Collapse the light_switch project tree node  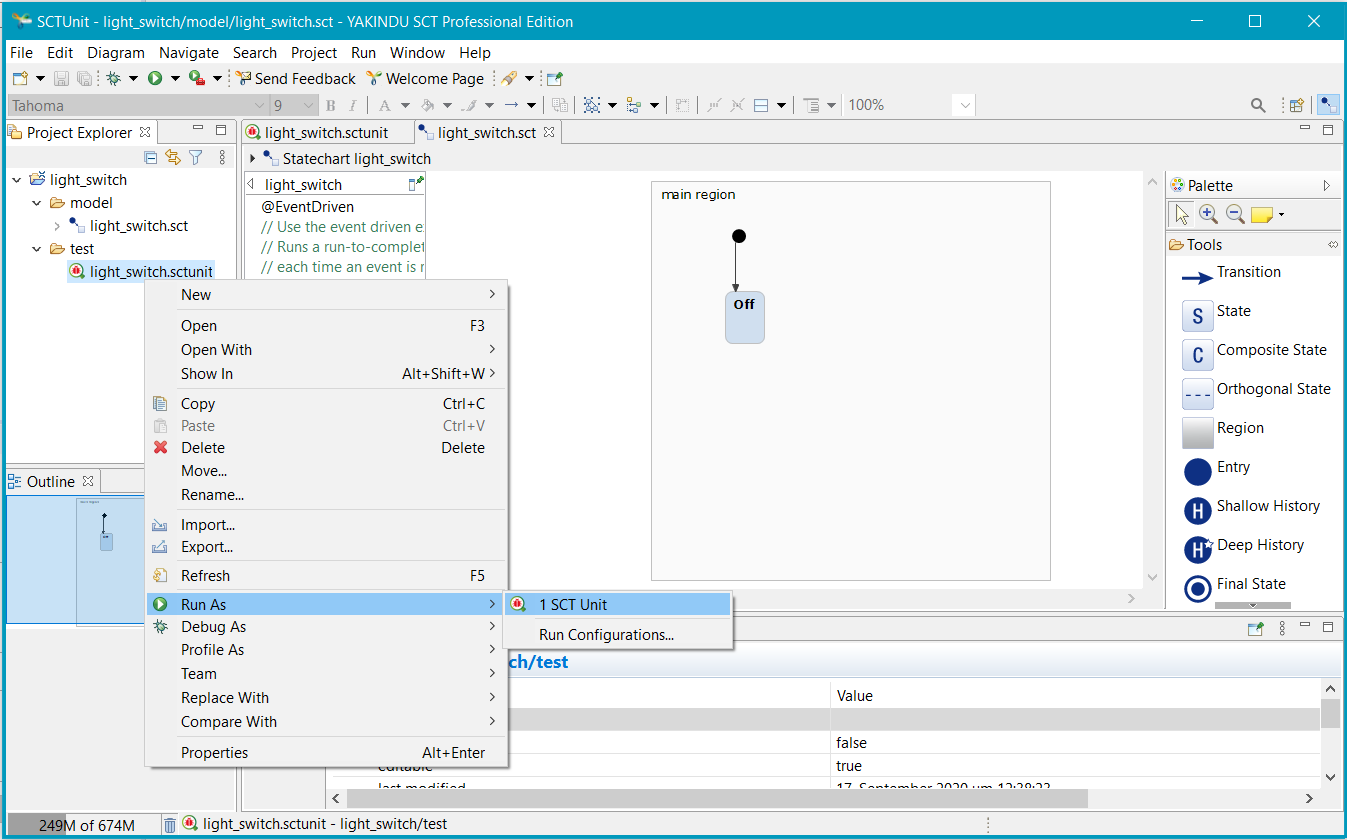click(x=17, y=180)
